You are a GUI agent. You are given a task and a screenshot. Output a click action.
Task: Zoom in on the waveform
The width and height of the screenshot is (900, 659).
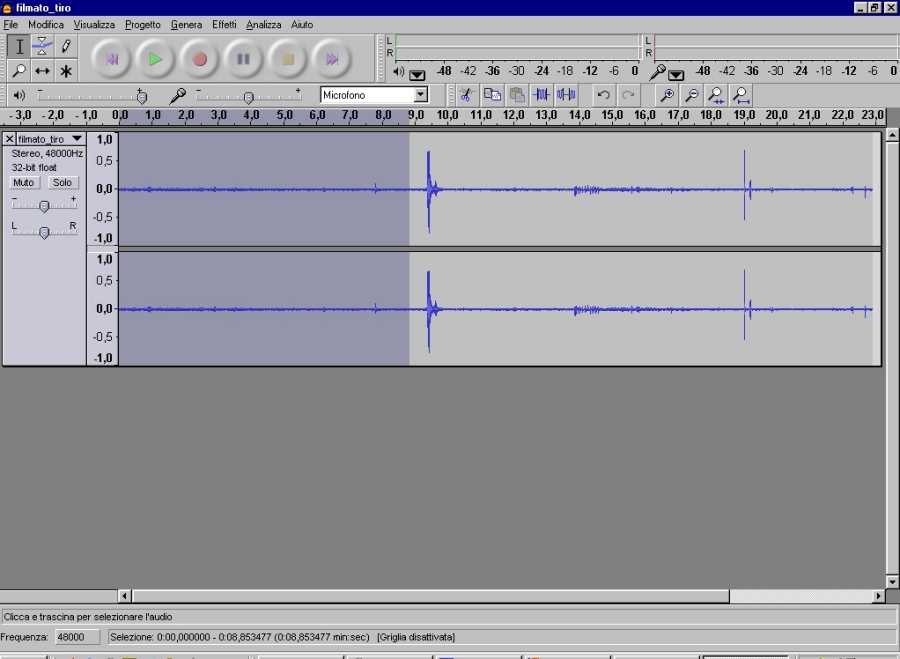coord(667,95)
